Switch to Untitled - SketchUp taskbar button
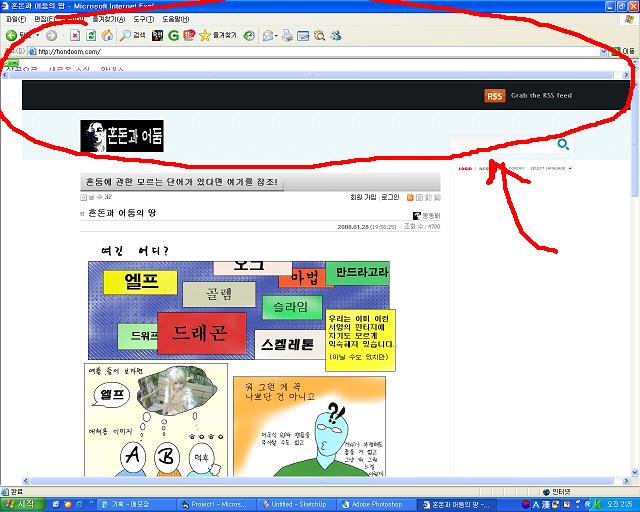 click(298, 505)
